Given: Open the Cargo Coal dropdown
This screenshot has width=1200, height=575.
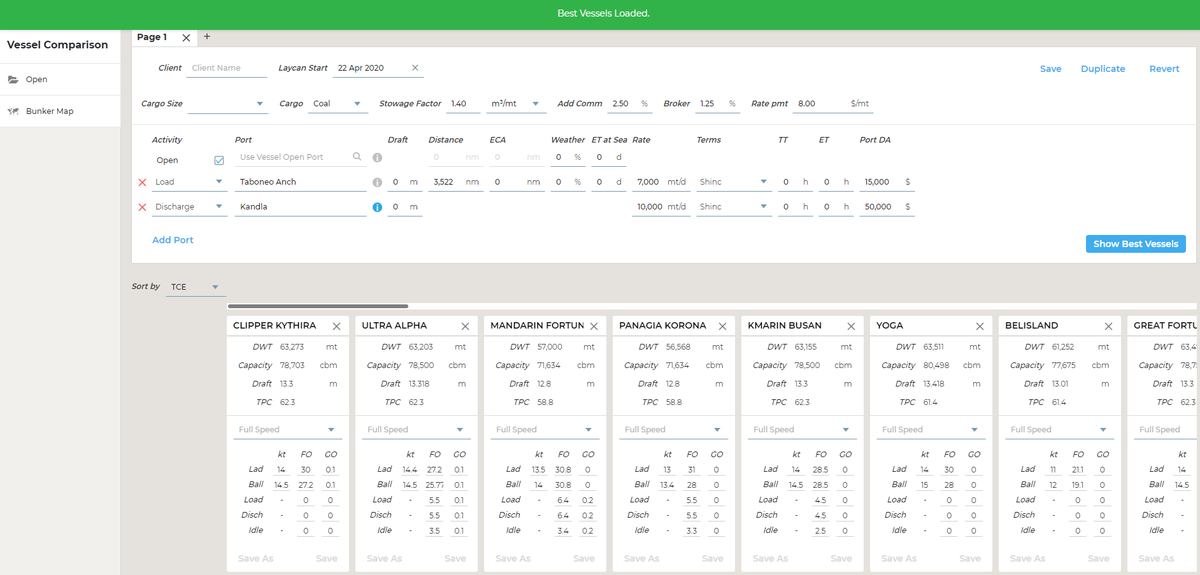Looking at the screenshot, I should pos(338,103).
